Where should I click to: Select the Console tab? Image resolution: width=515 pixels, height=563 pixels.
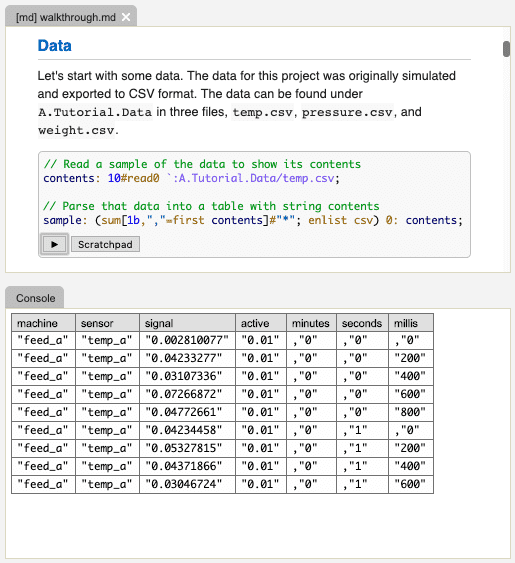tap(35, 298)
